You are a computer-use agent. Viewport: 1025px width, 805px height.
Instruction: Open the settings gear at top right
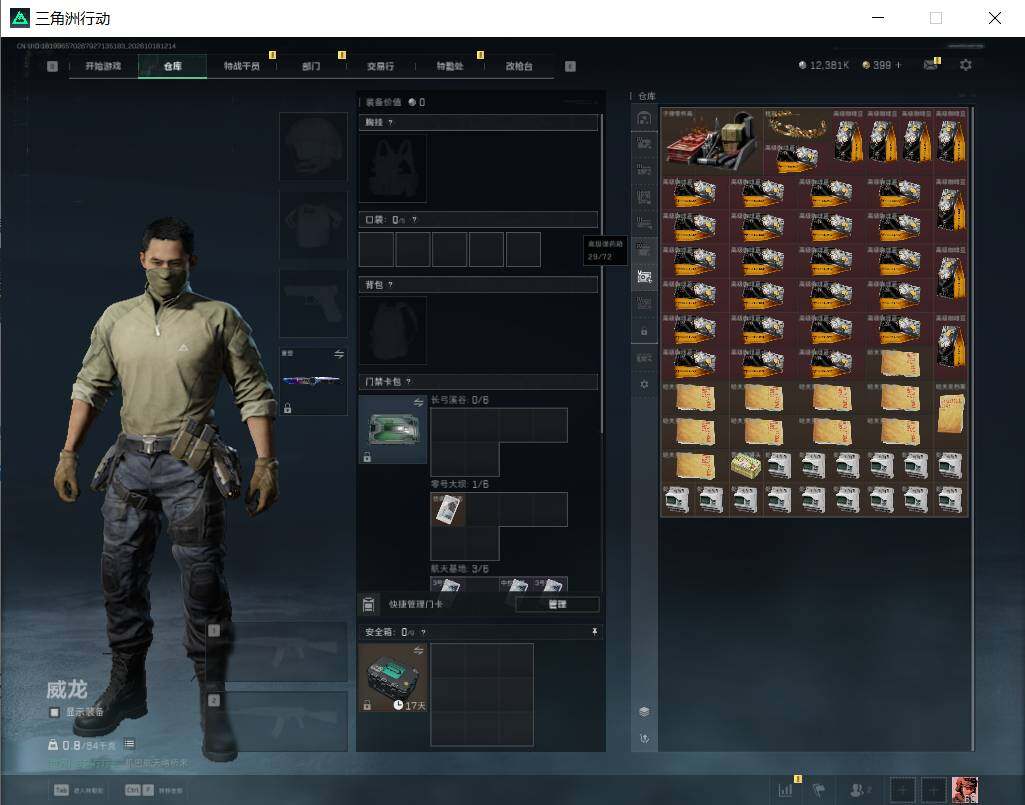coord(966,65)
